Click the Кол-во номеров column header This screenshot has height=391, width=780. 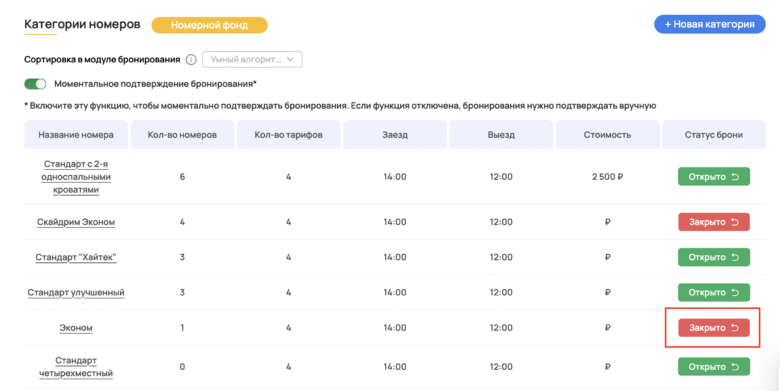tap(182, 135)
